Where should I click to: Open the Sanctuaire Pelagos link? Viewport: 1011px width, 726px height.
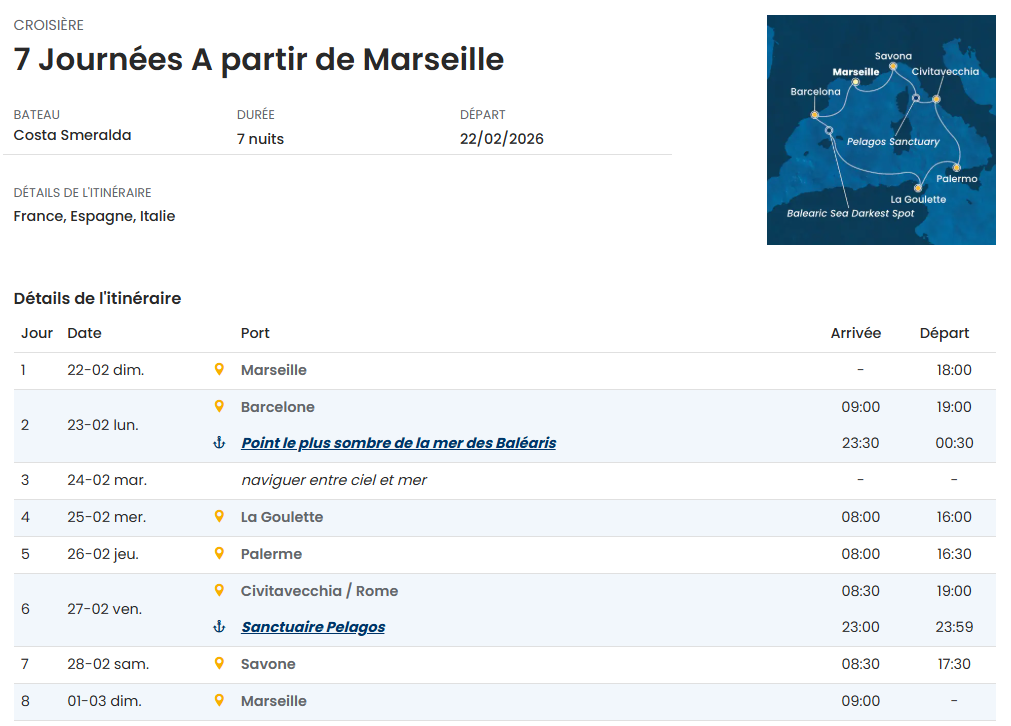313,627
